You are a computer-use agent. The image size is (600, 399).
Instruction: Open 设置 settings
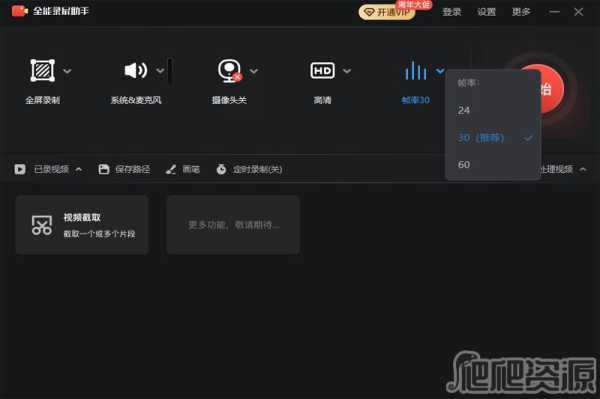point(486,12)
